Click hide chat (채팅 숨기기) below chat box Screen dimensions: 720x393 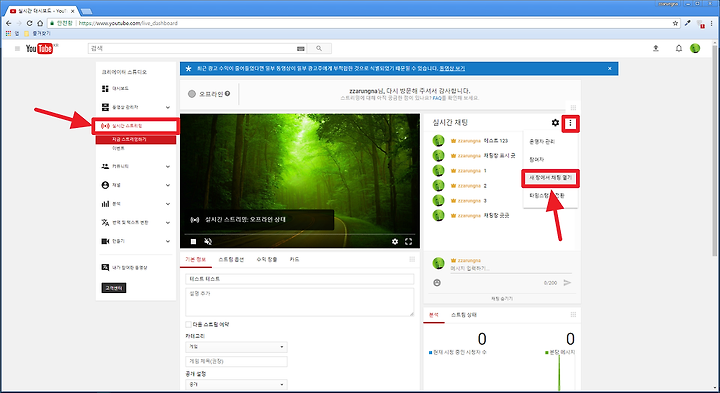click(501, 298)
